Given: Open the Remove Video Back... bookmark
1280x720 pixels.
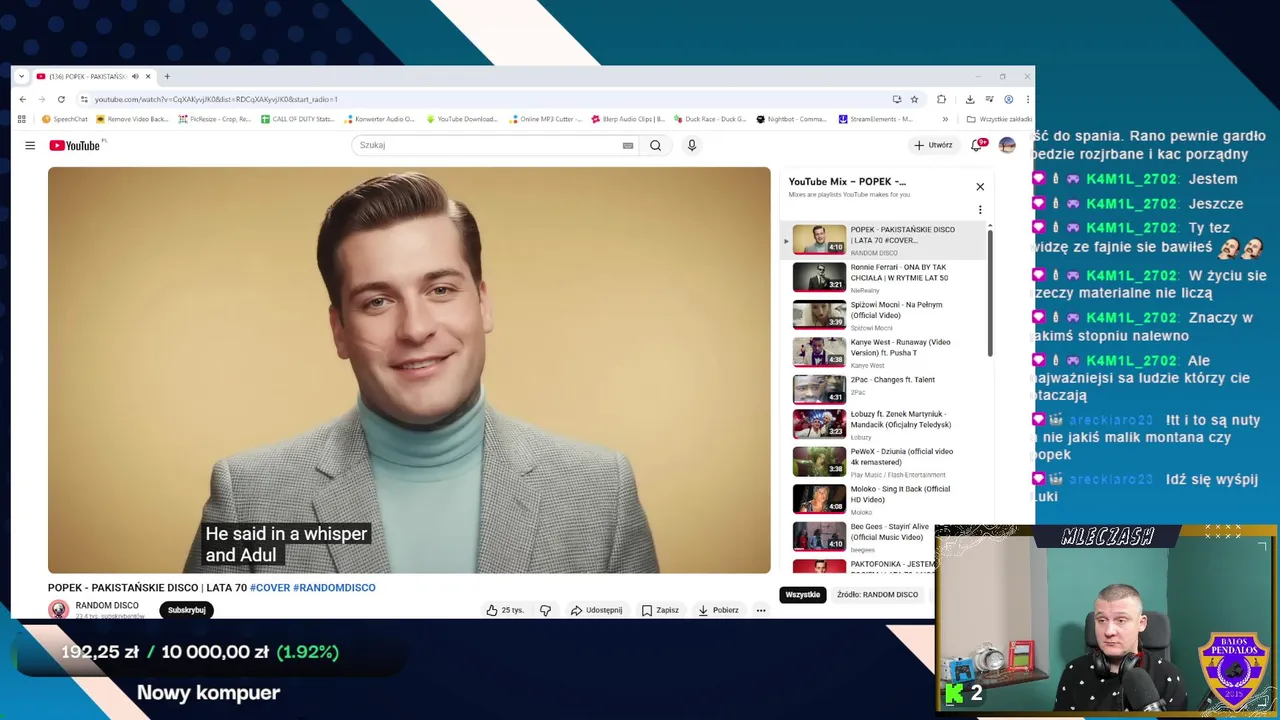Looking at the screenshot, I should pos(133,119).
